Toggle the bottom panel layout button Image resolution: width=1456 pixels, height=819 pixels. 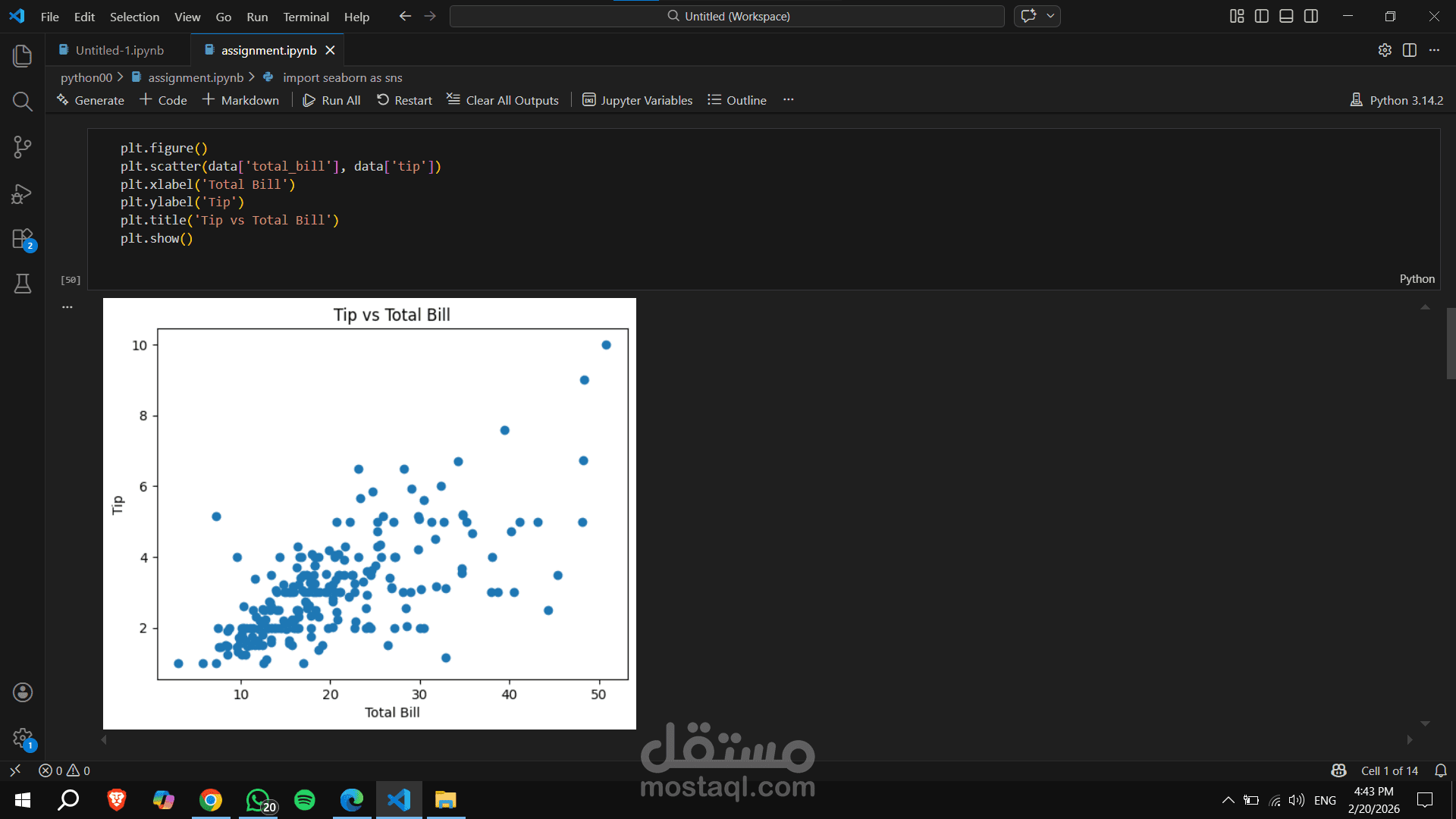pyautogui.click(x=1286, y=16)
